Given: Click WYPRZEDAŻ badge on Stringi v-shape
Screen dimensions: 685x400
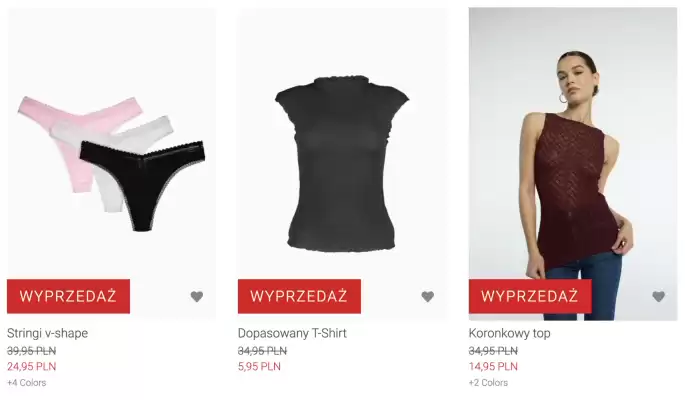Looking at the screenshot, I should point(68,296).
